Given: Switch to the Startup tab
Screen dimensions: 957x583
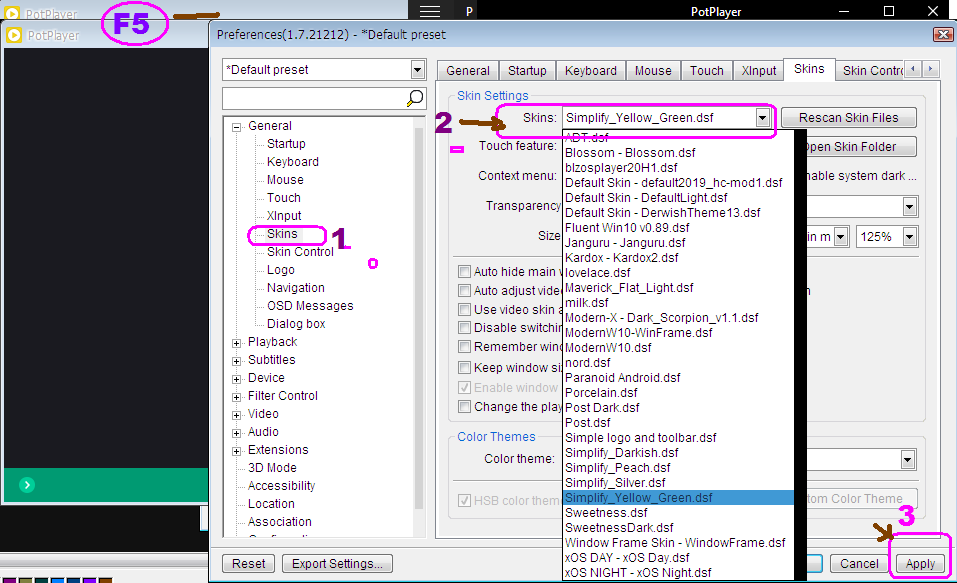Looking at the screenshot, I should click(x=527, y=71).
